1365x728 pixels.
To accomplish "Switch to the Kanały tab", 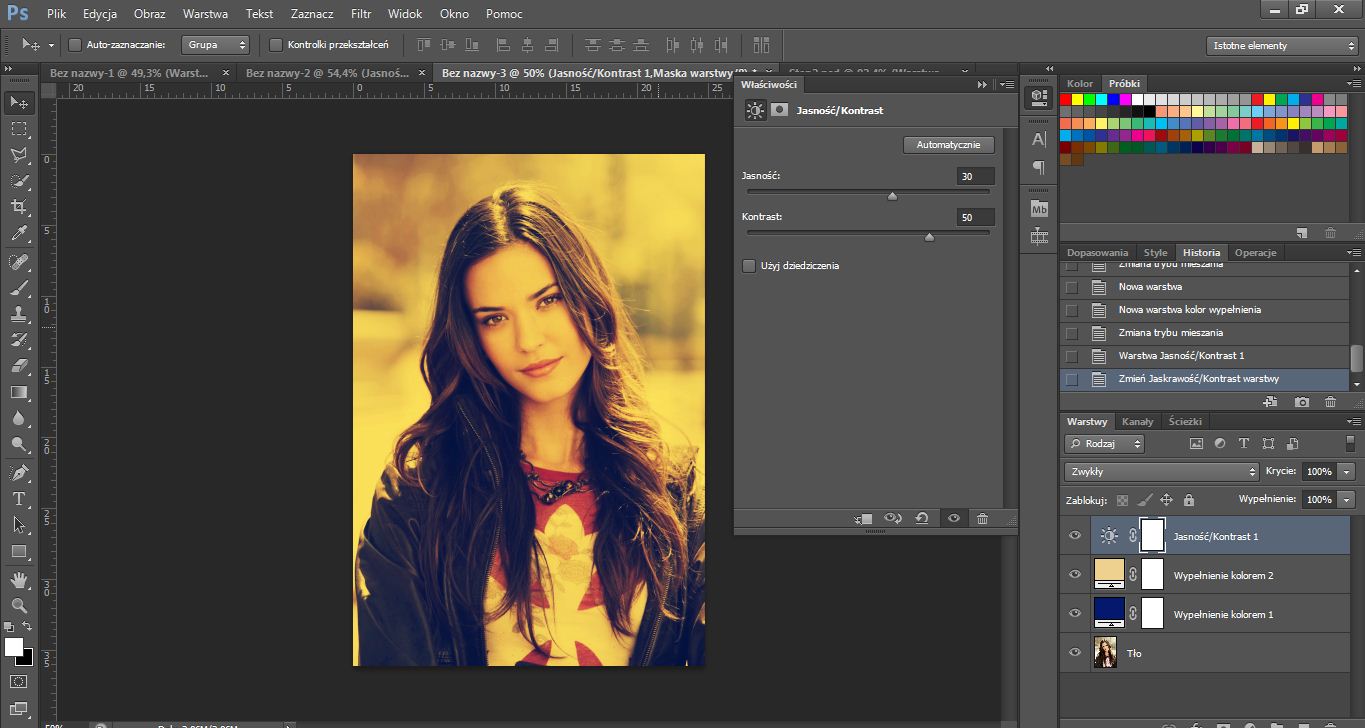I will [x=1137, y=422].
